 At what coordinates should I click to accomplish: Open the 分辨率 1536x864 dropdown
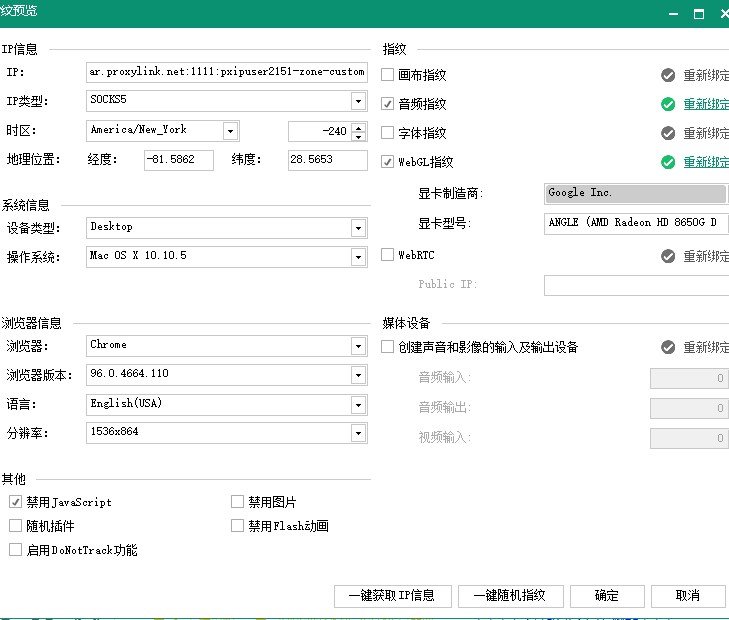tap(358, 433)
